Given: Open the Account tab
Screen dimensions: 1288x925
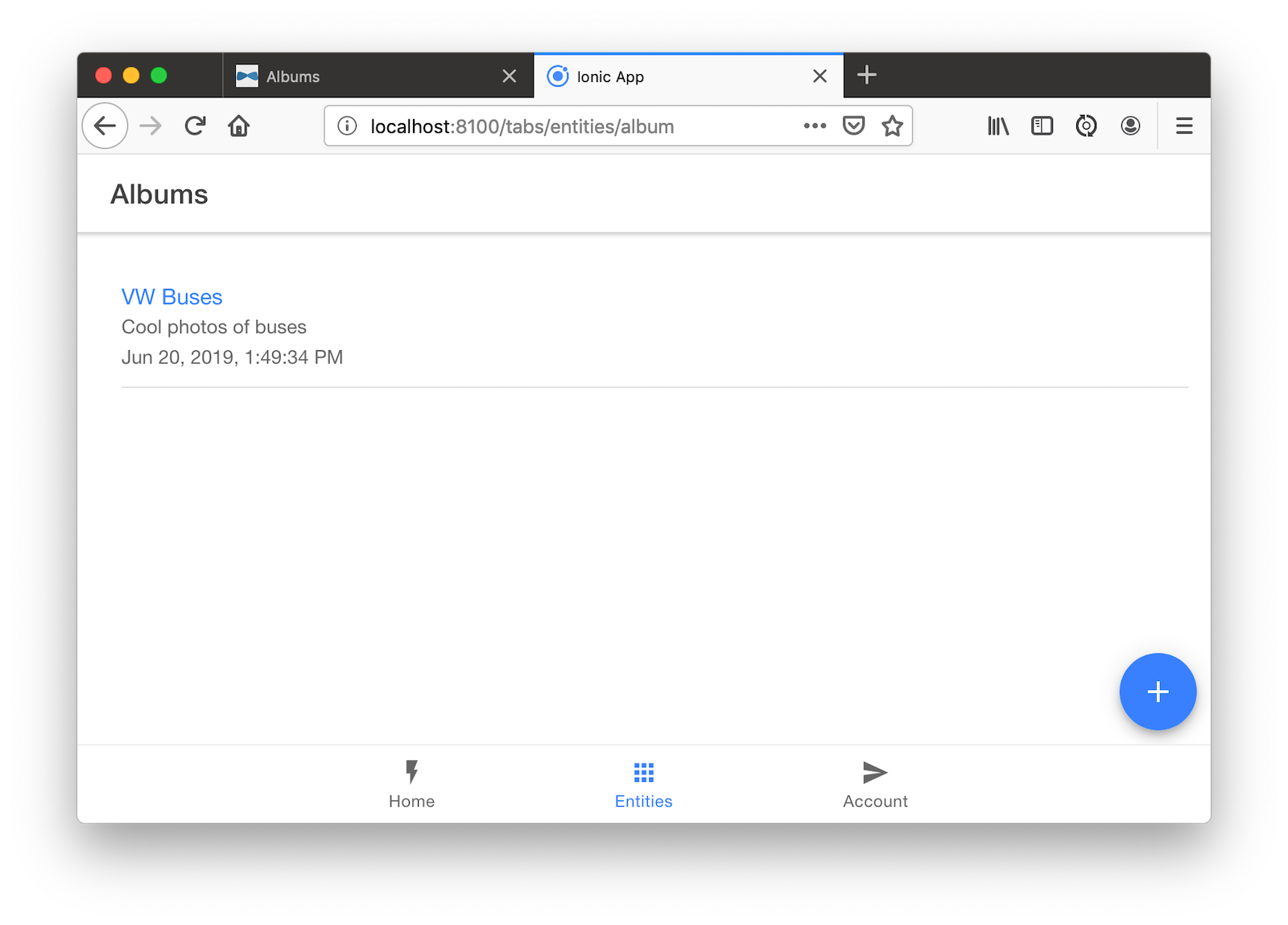Looking at the screenshot, I should (874, 784).
